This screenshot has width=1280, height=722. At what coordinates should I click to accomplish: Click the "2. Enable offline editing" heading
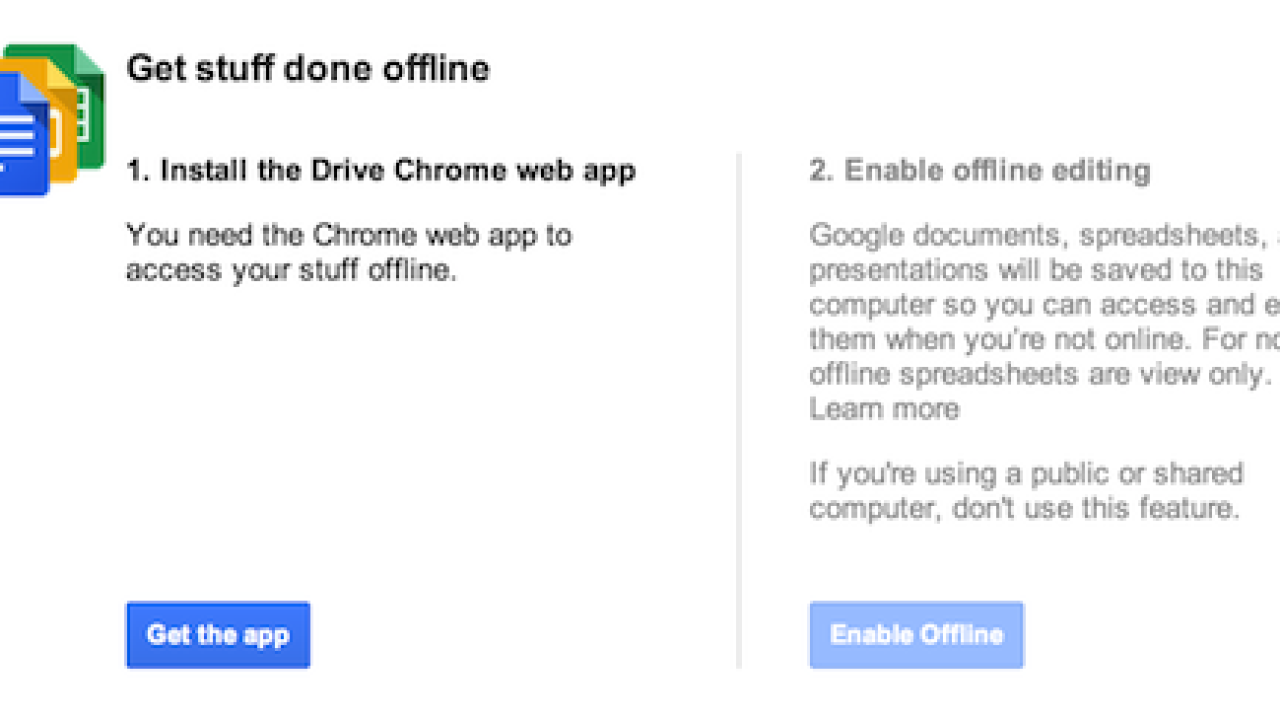[x=980, y=171]
